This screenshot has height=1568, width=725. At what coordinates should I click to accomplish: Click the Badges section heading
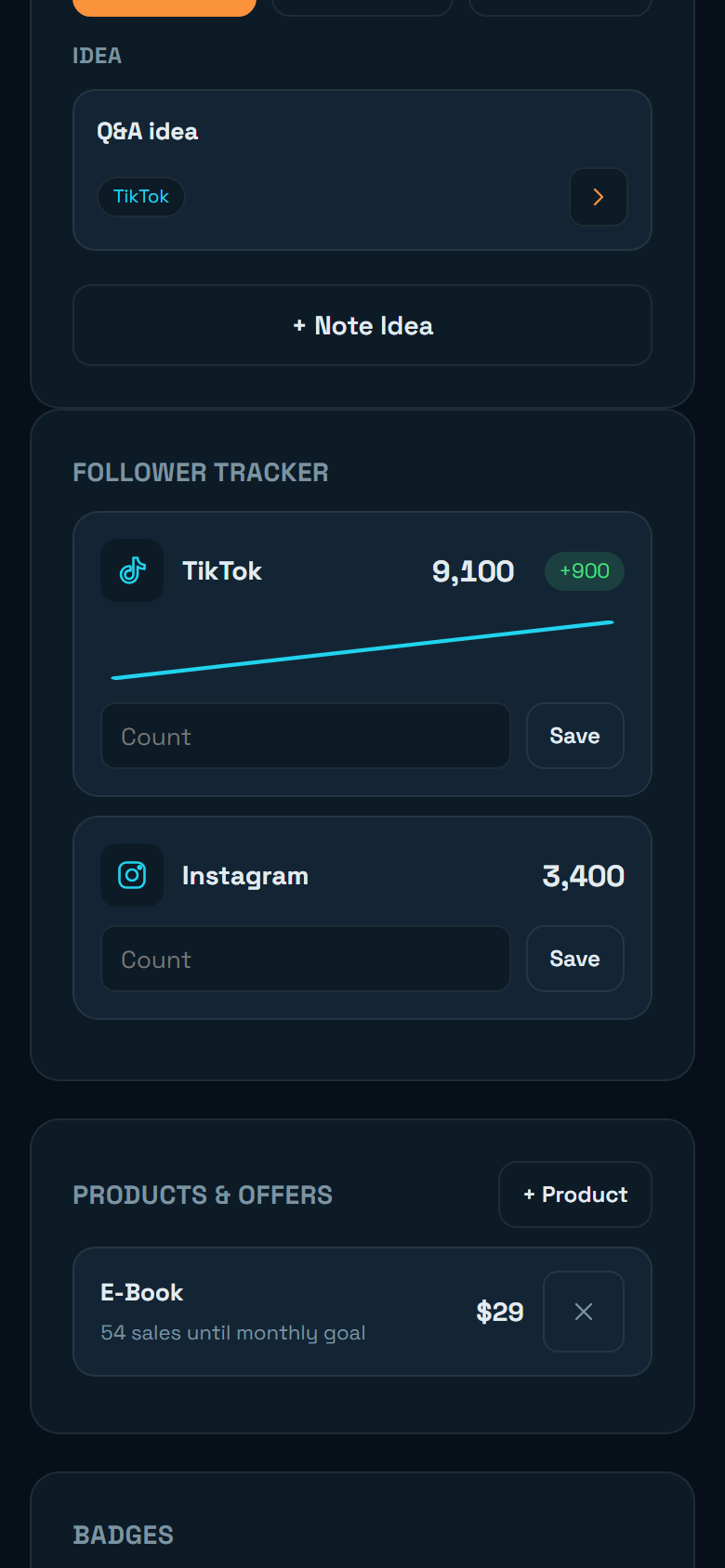point(124,1535)
